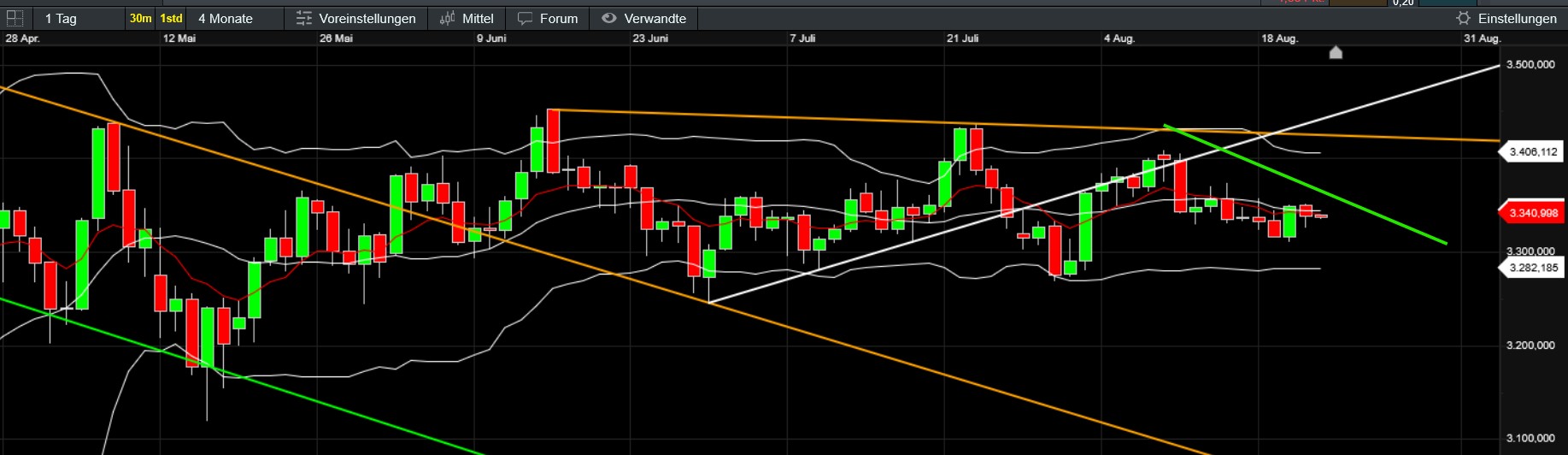Screen dimensions: 1568x455
Task: Click the 3.200,000 price axis label
Action: click(1530, 346)
